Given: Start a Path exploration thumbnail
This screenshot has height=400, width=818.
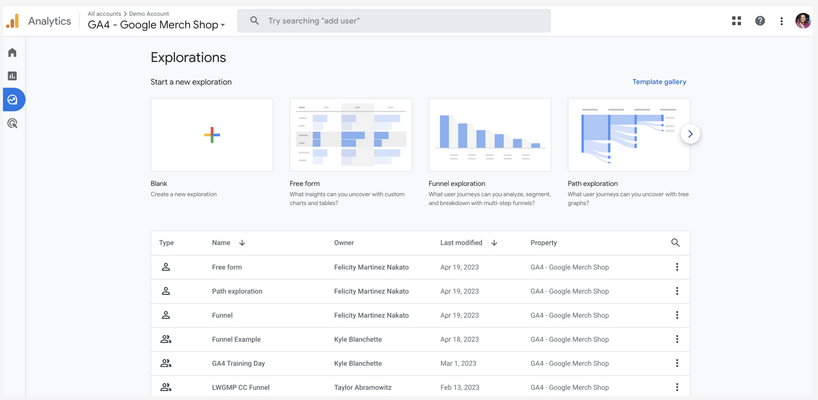Looking at the screenshot, I should [x=629, y=135].
